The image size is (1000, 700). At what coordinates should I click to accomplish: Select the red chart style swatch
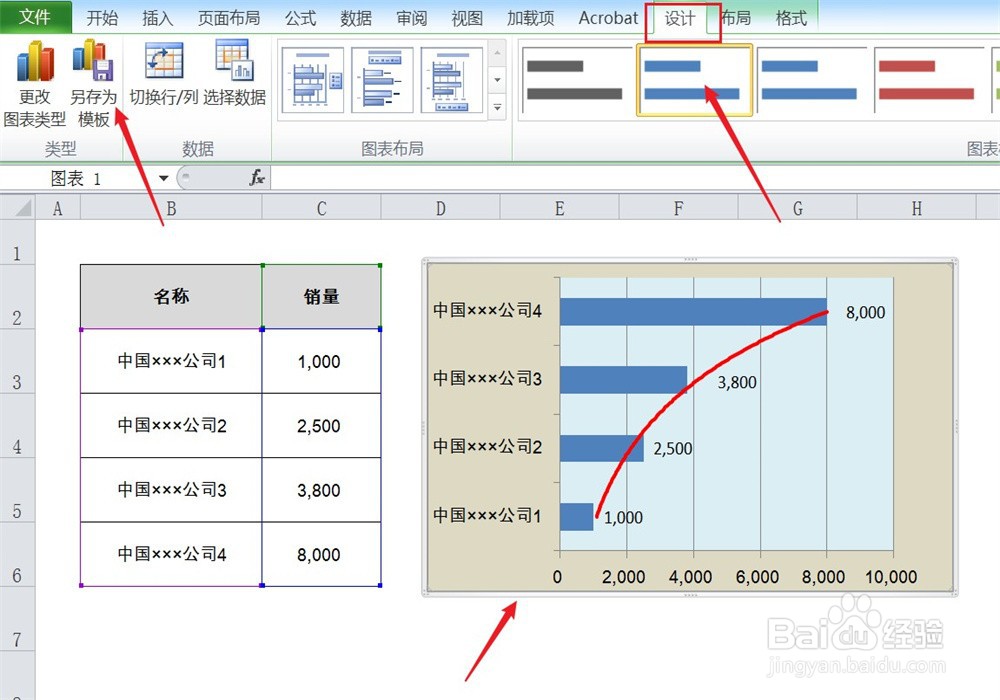(x=927, y=80)
